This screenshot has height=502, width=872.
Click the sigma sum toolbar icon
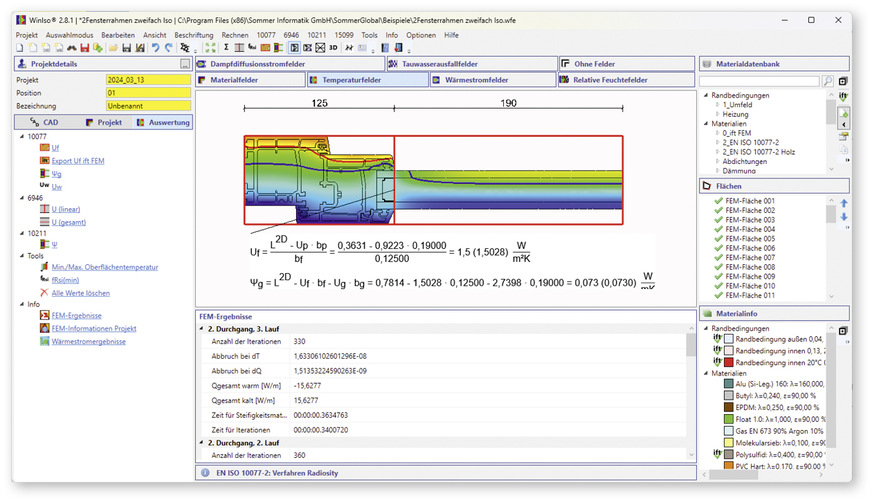coord(226,47)
